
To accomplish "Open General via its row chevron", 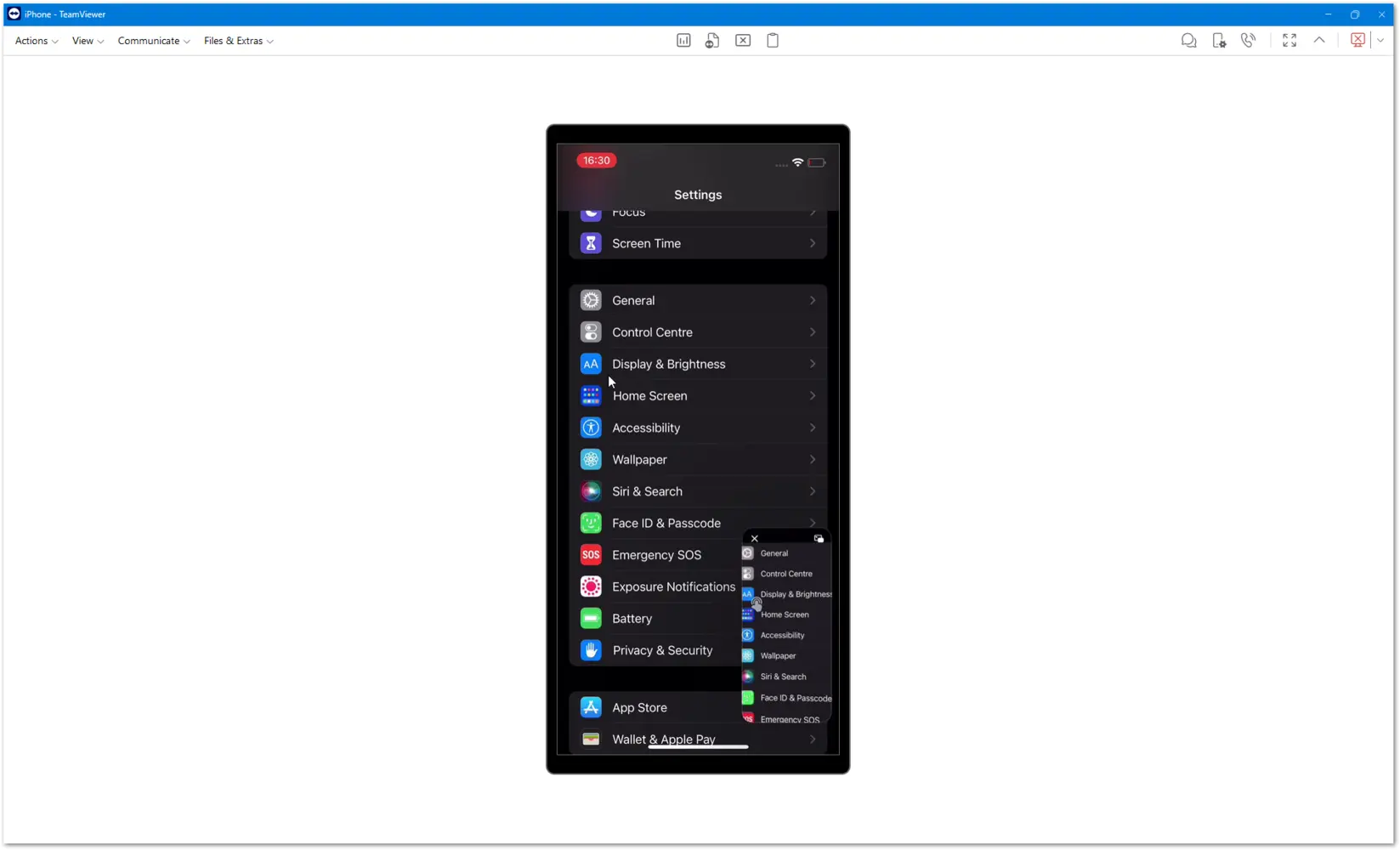I will tap(813, 301).
